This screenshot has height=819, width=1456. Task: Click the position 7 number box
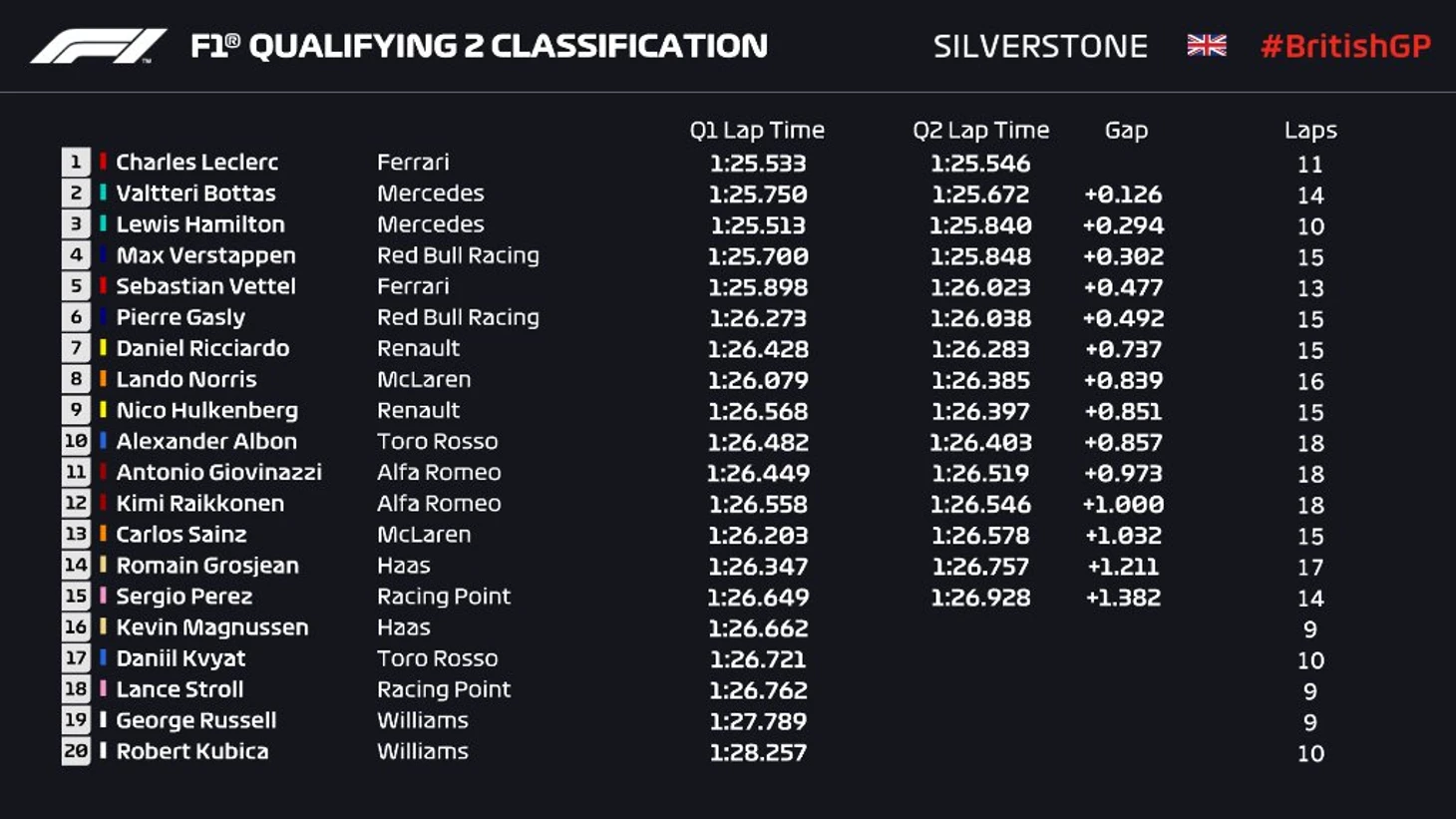[76, 348]
